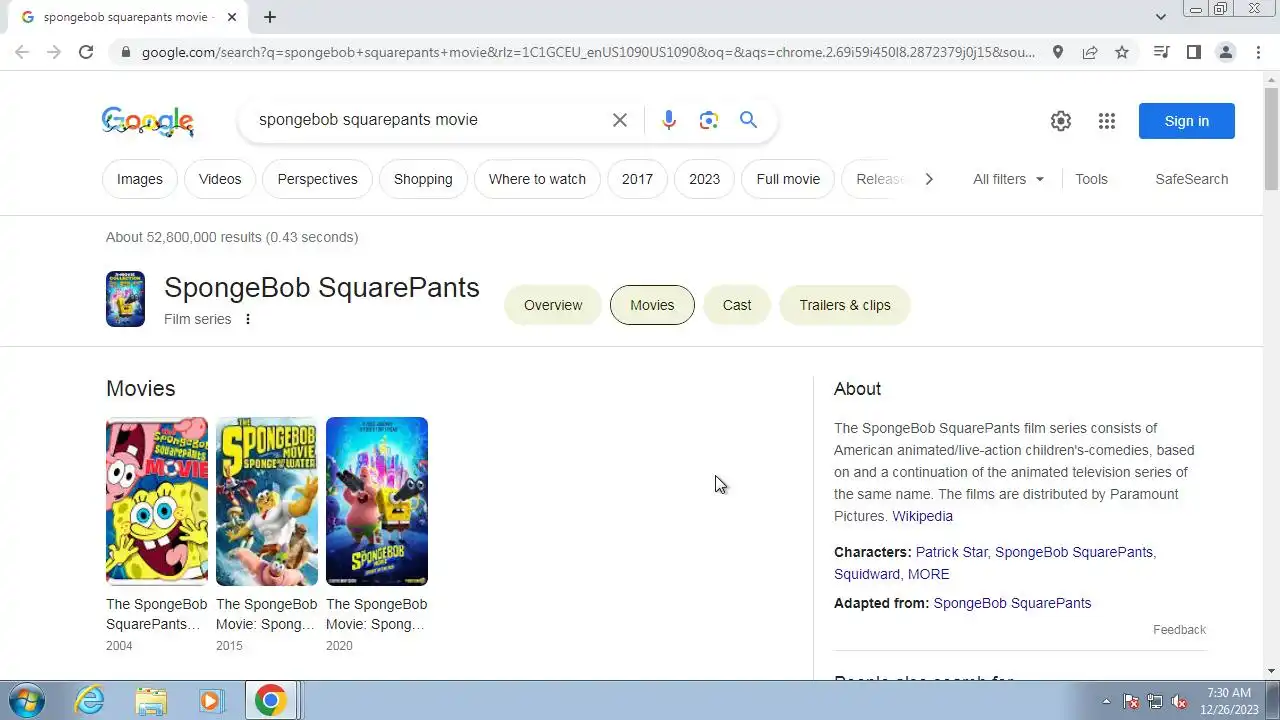Image resolution: width=1280 pixels, height=720 pixels.
Task: Click in the search input field
Action: click(430, 120)
